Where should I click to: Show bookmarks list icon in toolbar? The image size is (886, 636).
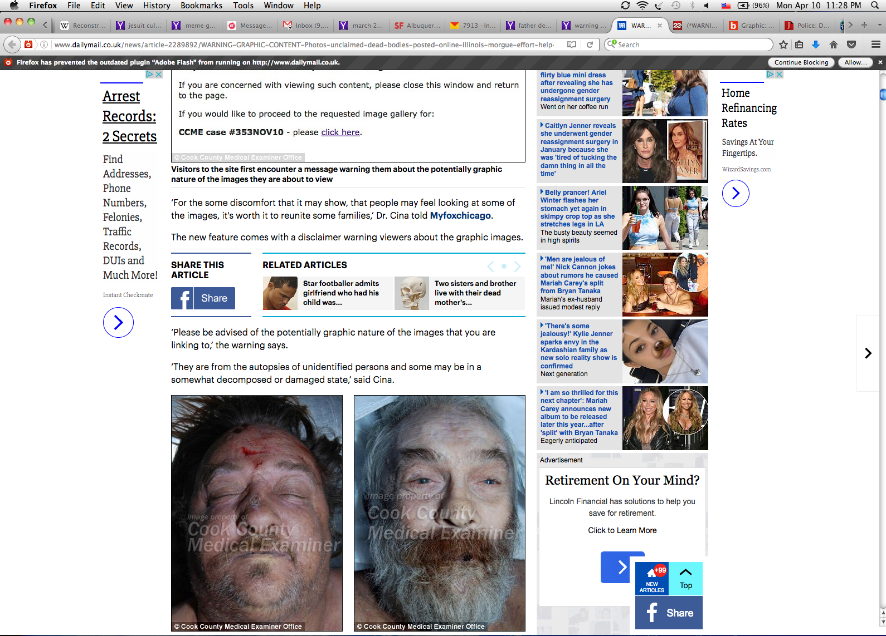pyautogui.click(x=799, y=45)
